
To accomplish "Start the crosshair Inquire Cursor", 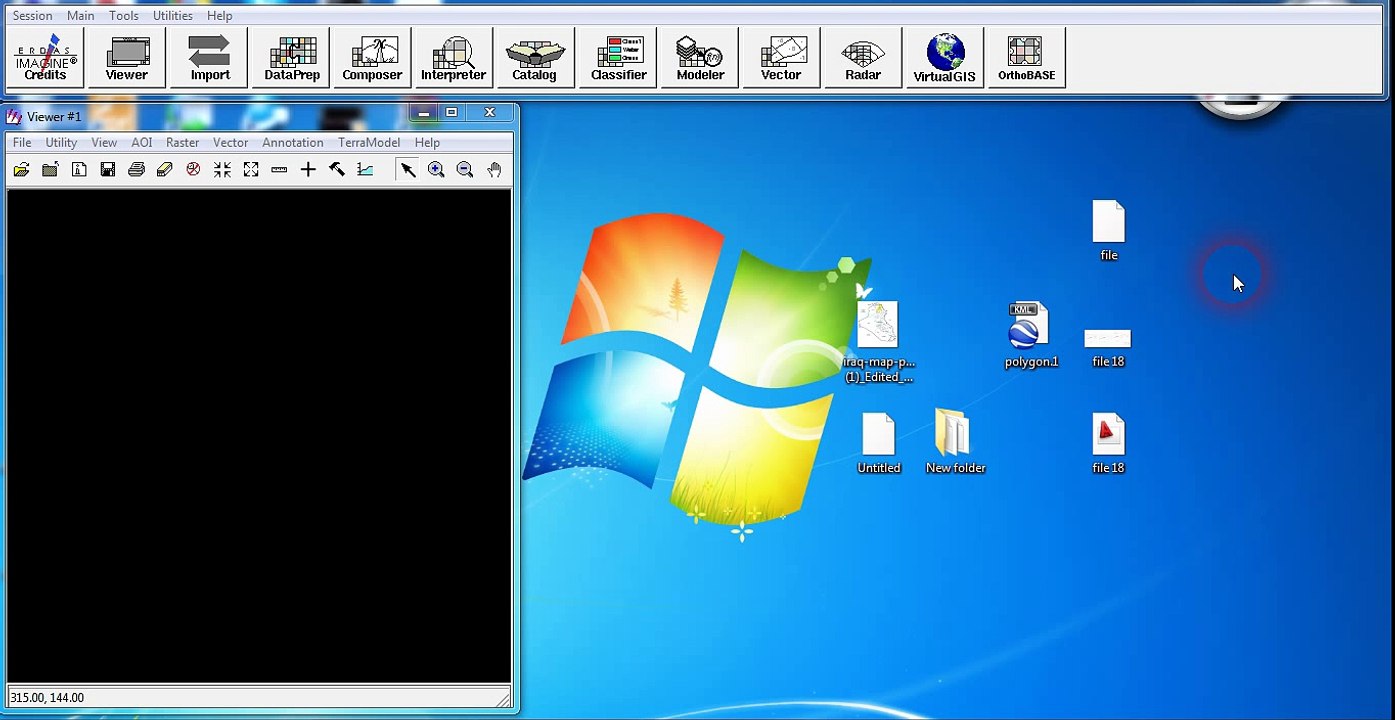I will coord(308,170).
